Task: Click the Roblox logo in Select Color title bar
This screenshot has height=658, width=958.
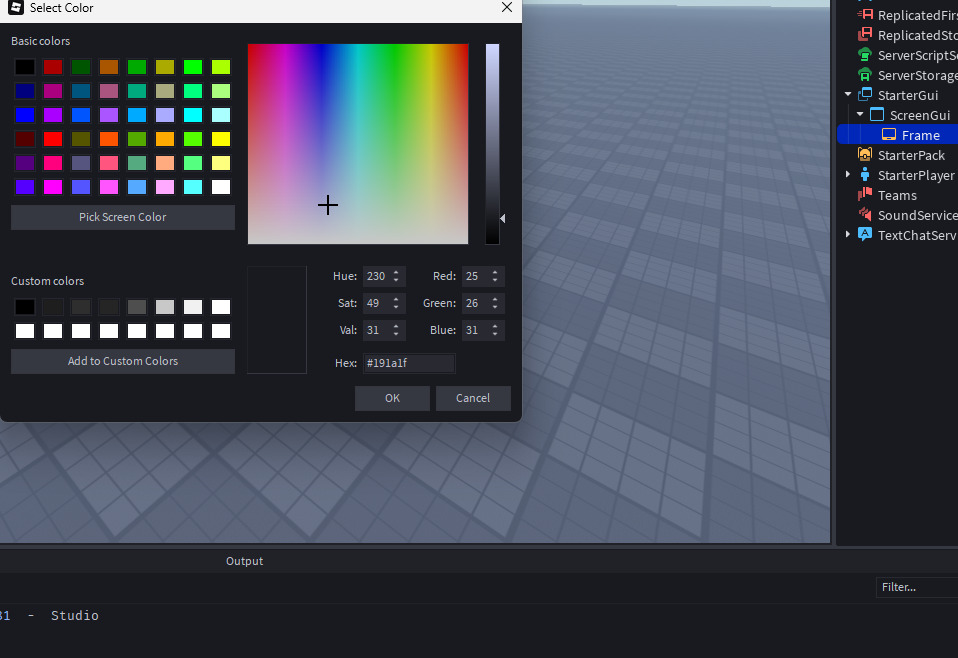Action: point(16,7)
